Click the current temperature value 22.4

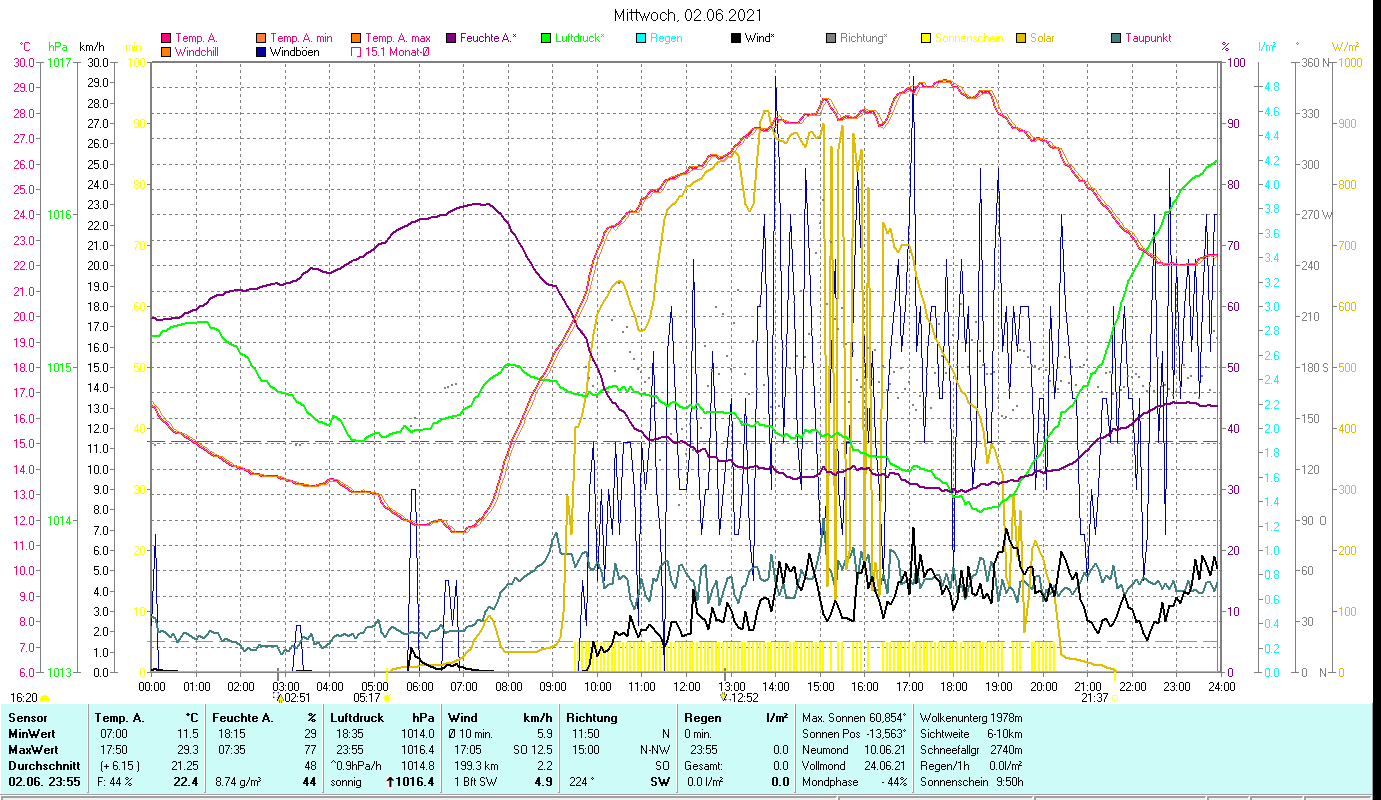point(185,782)
